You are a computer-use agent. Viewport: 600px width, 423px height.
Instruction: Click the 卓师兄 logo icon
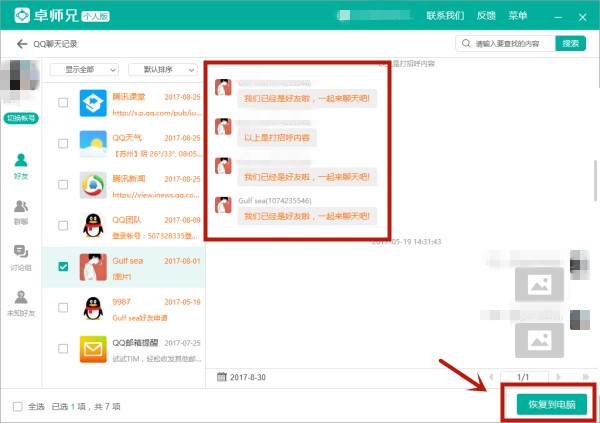tap(22, 16)
